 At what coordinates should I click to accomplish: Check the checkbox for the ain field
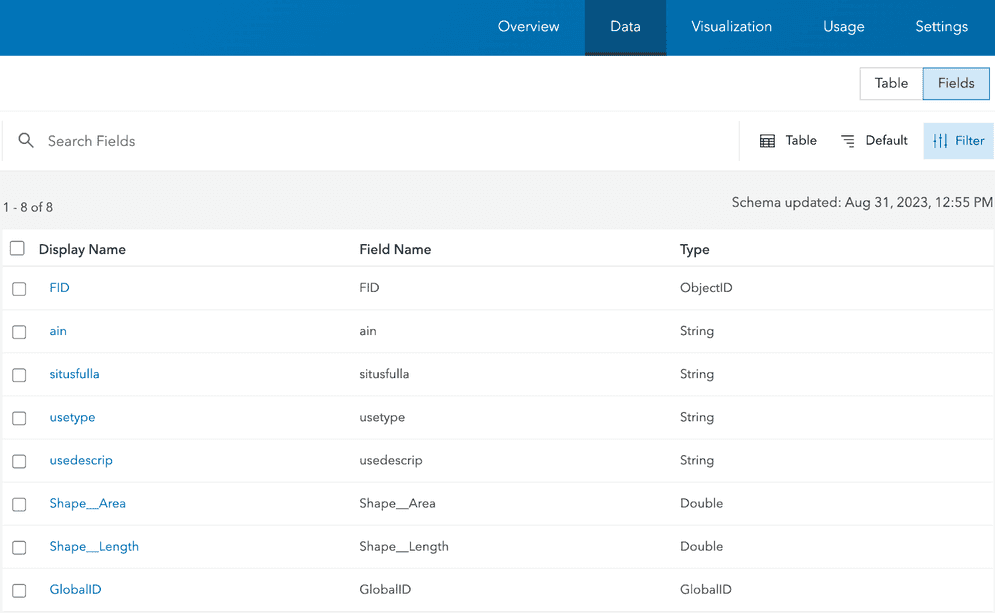17,330
